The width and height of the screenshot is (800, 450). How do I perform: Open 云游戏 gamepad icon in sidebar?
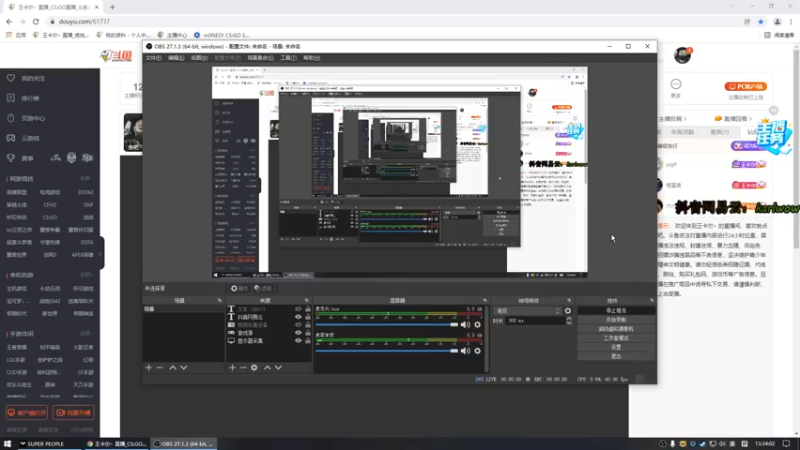[x=11, y=138]
